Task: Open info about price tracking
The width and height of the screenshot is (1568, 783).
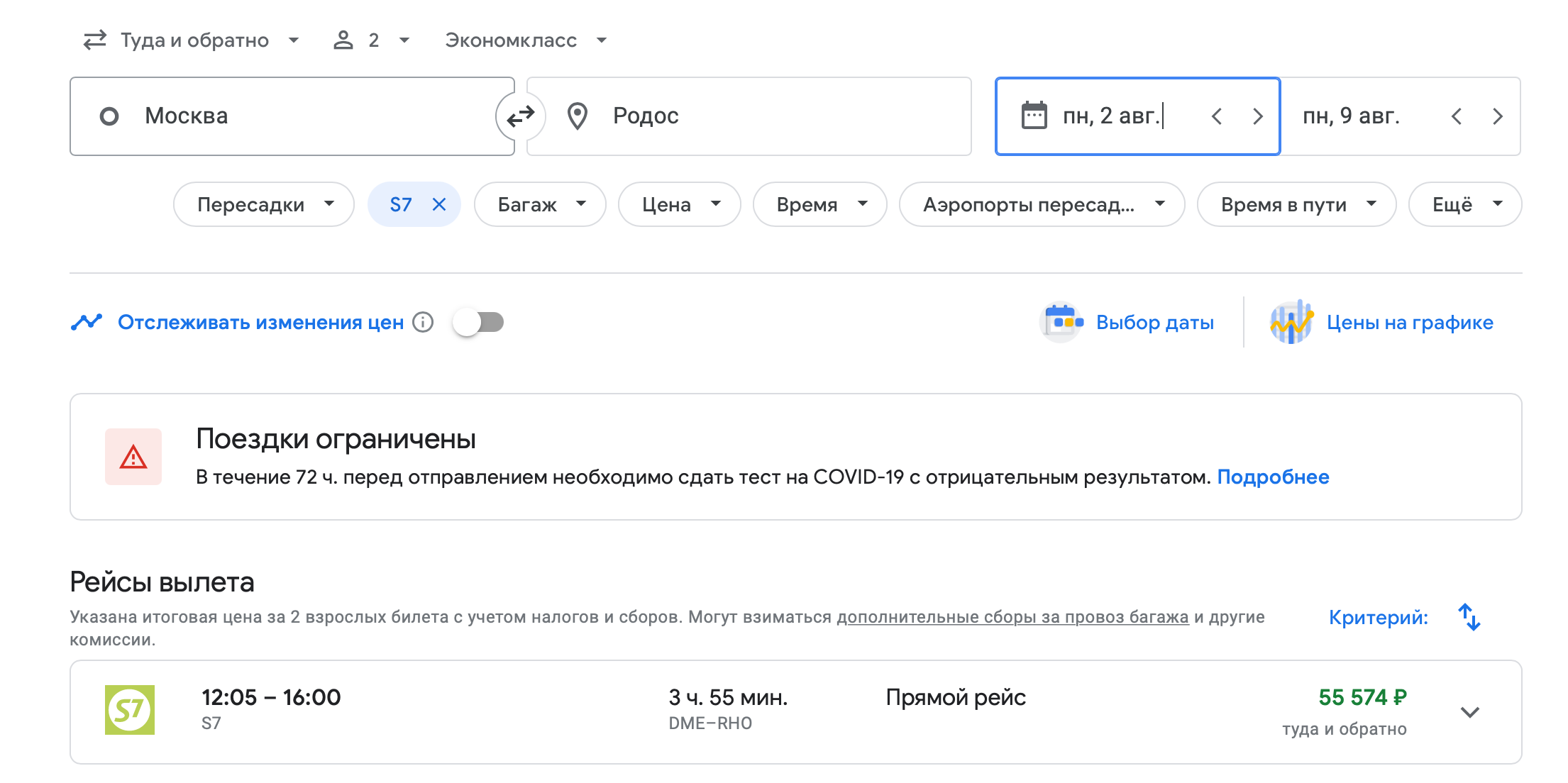Action: pyautogui.click(x=423, y=322)
